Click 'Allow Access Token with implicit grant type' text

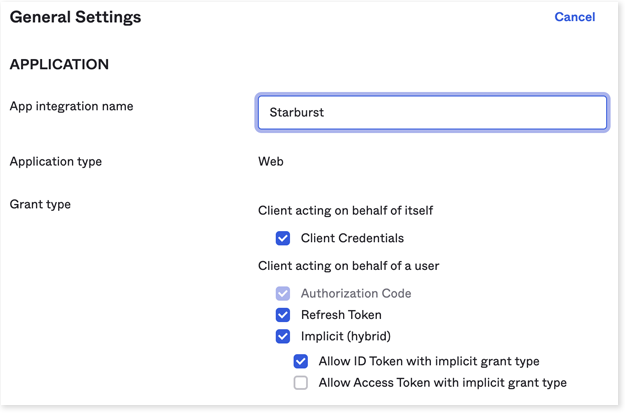[x=442, y=382]
